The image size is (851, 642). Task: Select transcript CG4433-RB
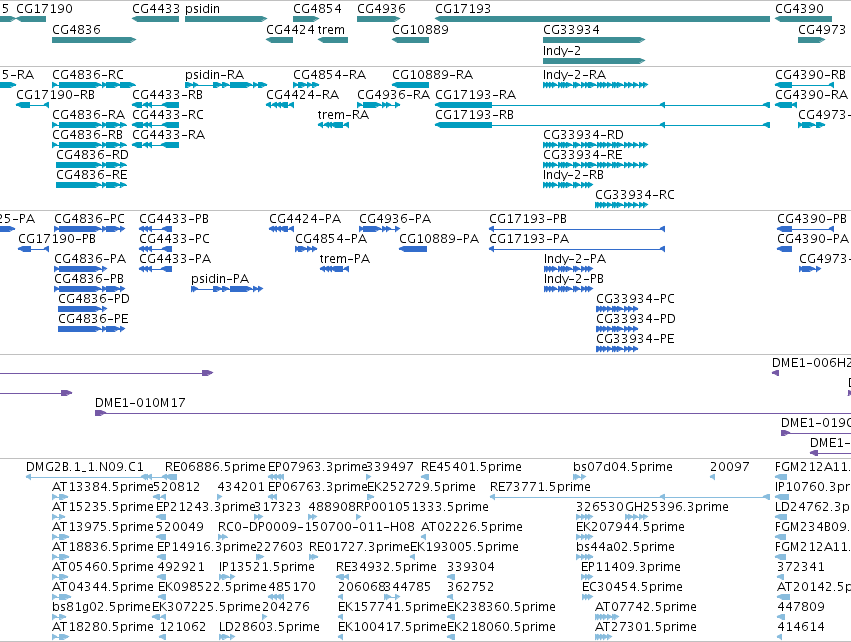(168, 94)
